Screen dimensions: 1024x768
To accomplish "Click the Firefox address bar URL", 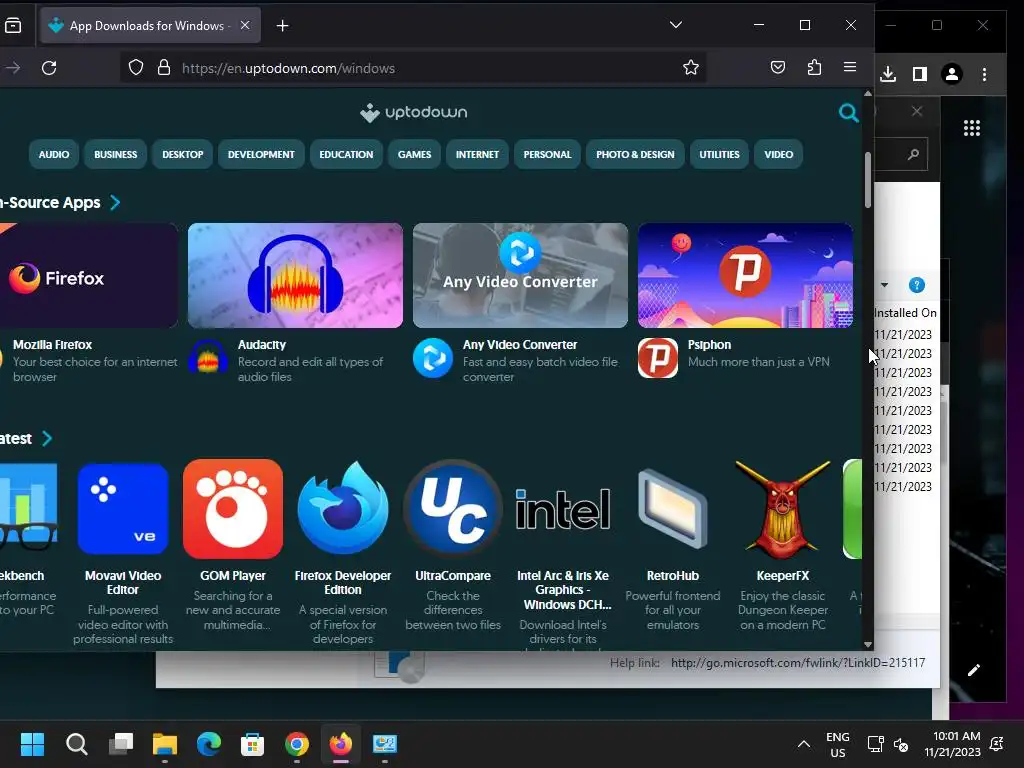I will coord(289,69).
